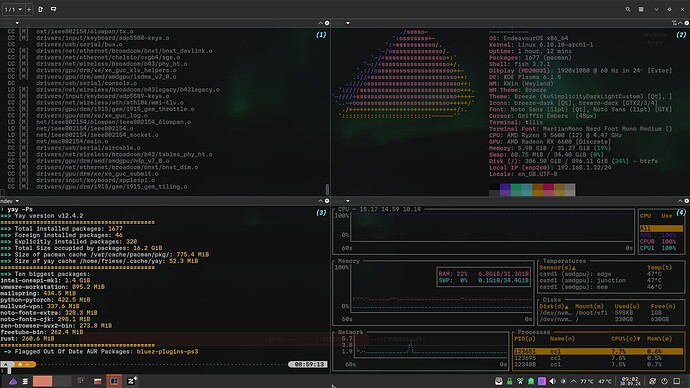The image size is (690, 388).
Task: Open terminal 1 title dropdown arrow
Action: click(x=17, y=23)
